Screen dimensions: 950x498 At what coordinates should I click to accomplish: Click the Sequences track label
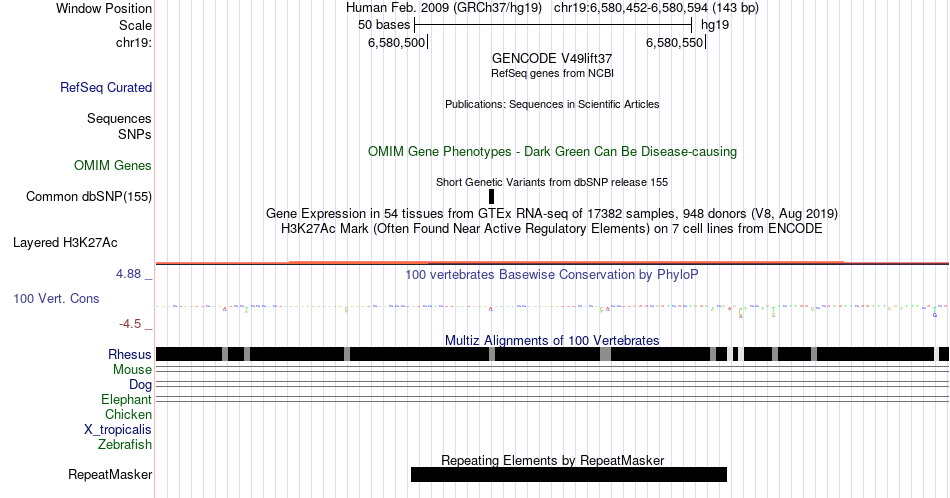coord(119,118)
